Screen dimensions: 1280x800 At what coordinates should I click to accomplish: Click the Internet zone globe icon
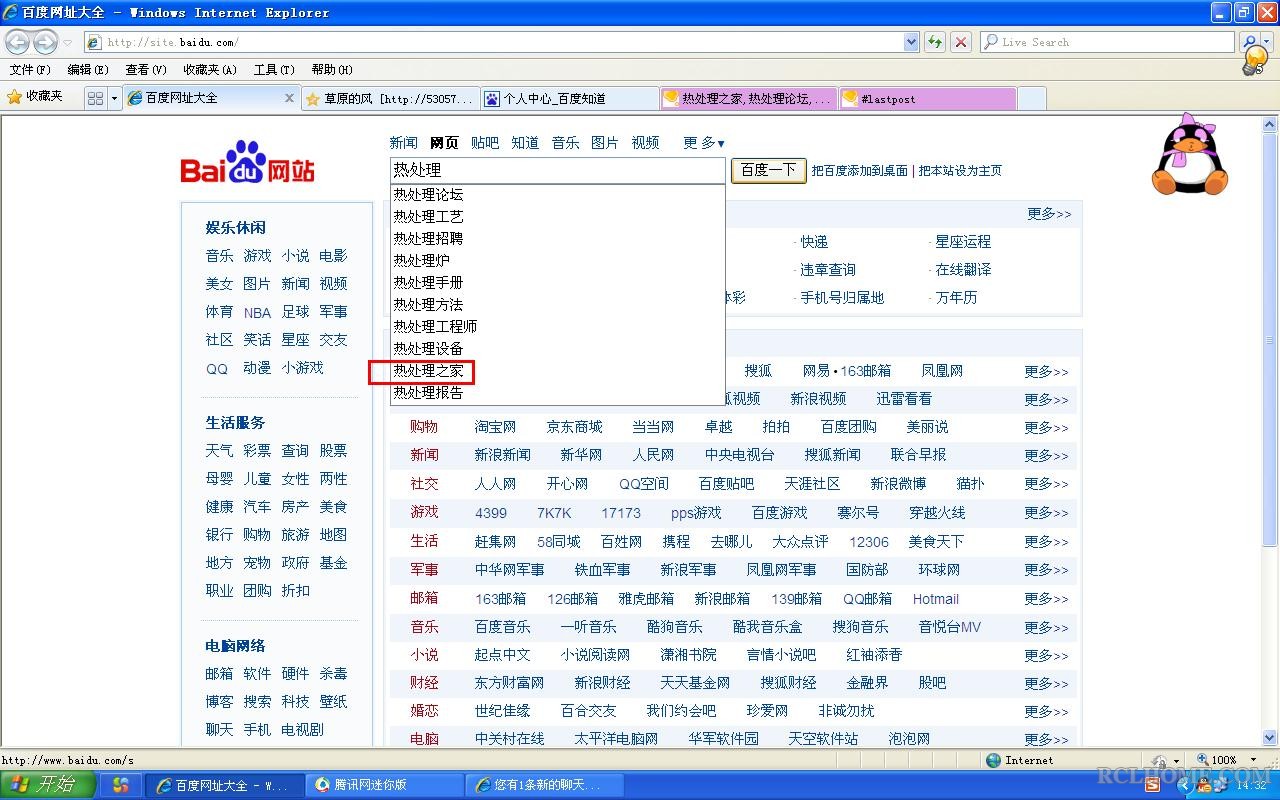click(x=993, y=760)
